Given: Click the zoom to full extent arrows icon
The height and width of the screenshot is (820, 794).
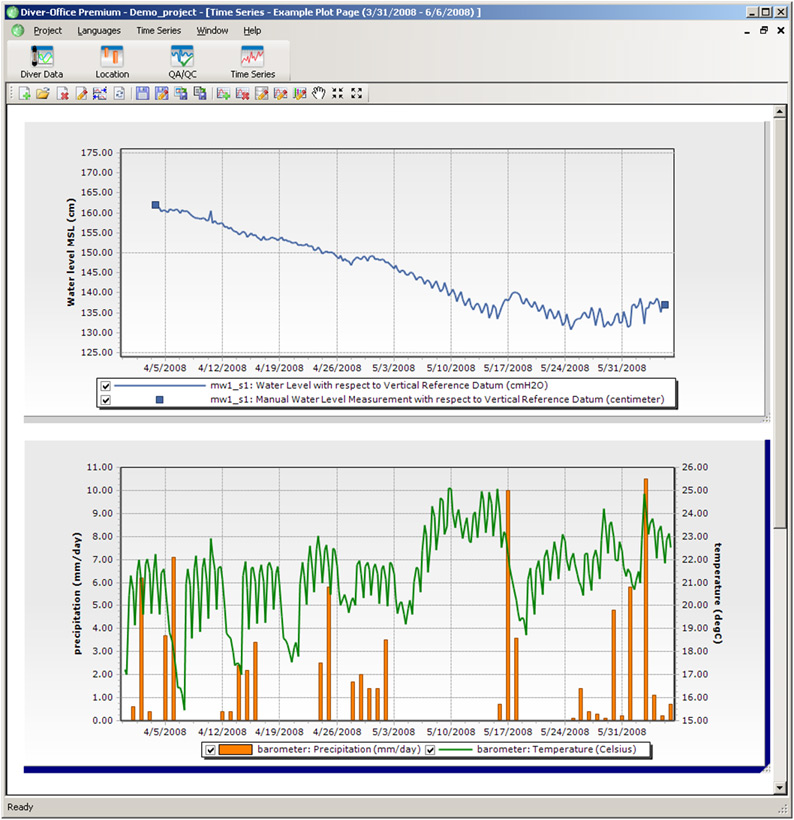Looking at the screenshot, I should tap(357, 94).
